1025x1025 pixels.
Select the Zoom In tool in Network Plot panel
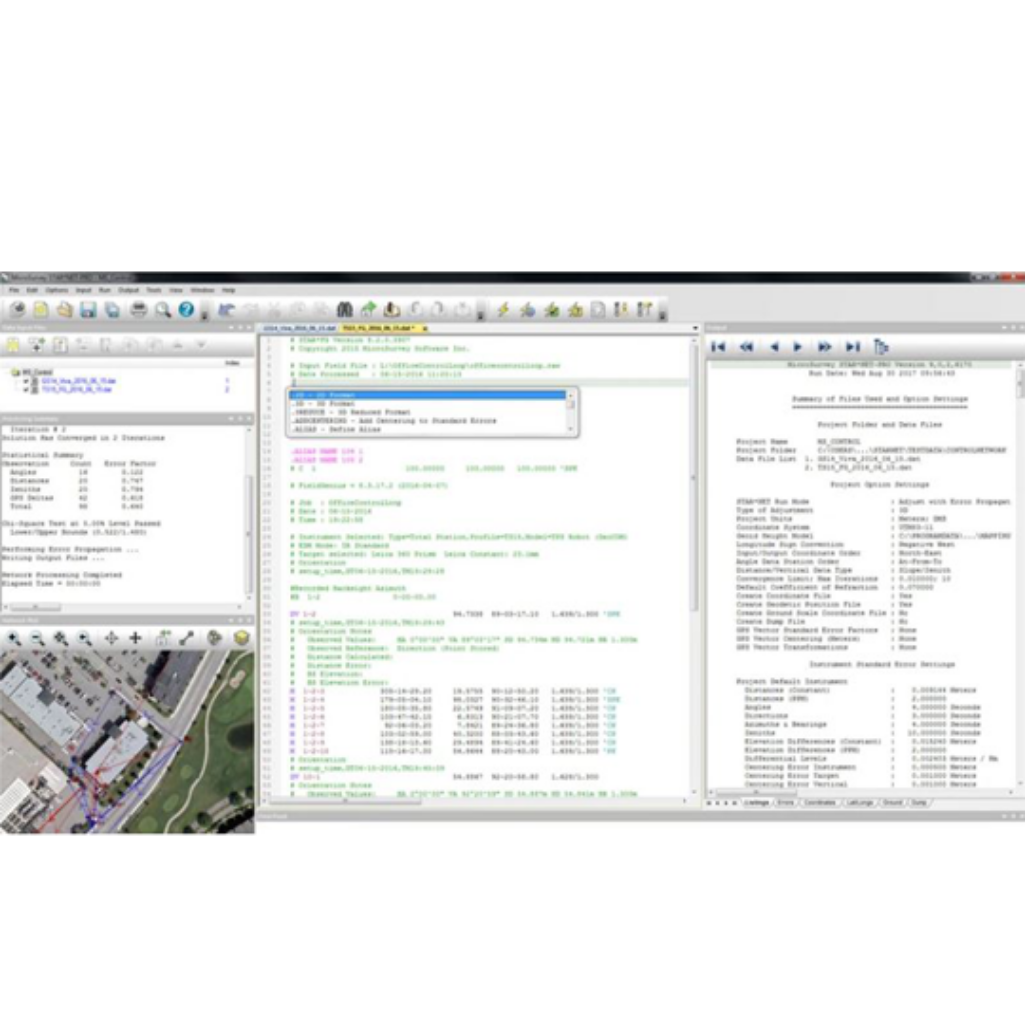(12, 638)
